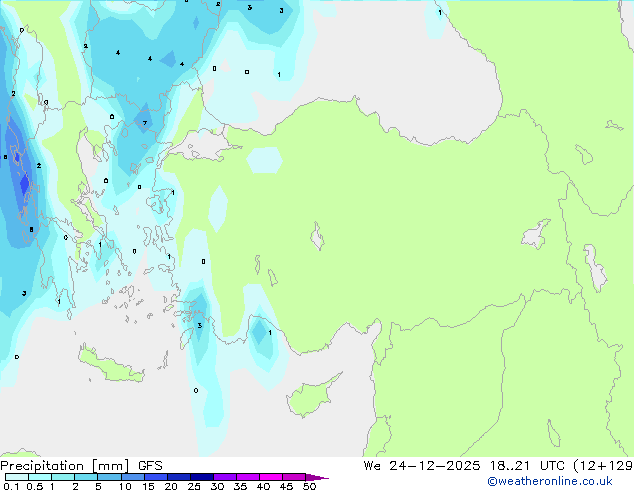Click the legend label '0.1'
The width and height of the screenshot is (634, 490).
11,486
